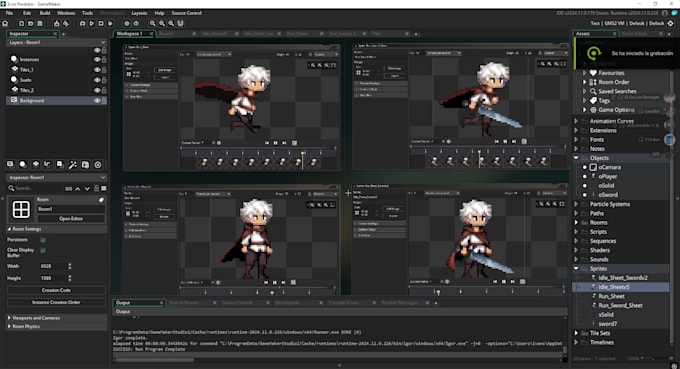Click the Instance Creation Order button
The image size is (680, 369).
click(56, 302)
